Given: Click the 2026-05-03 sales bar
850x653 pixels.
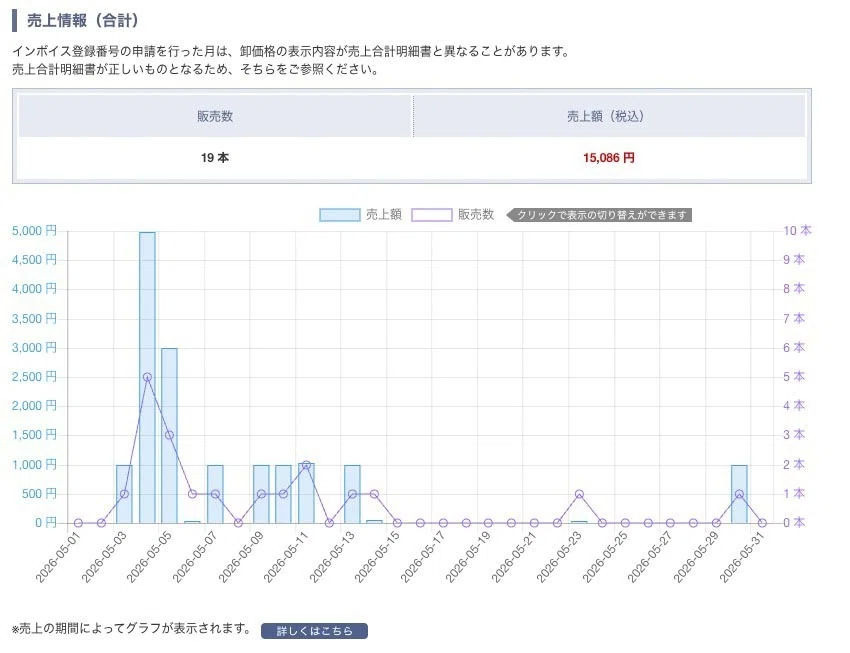Looking at the screenshot, I should [x=124, y=494].
